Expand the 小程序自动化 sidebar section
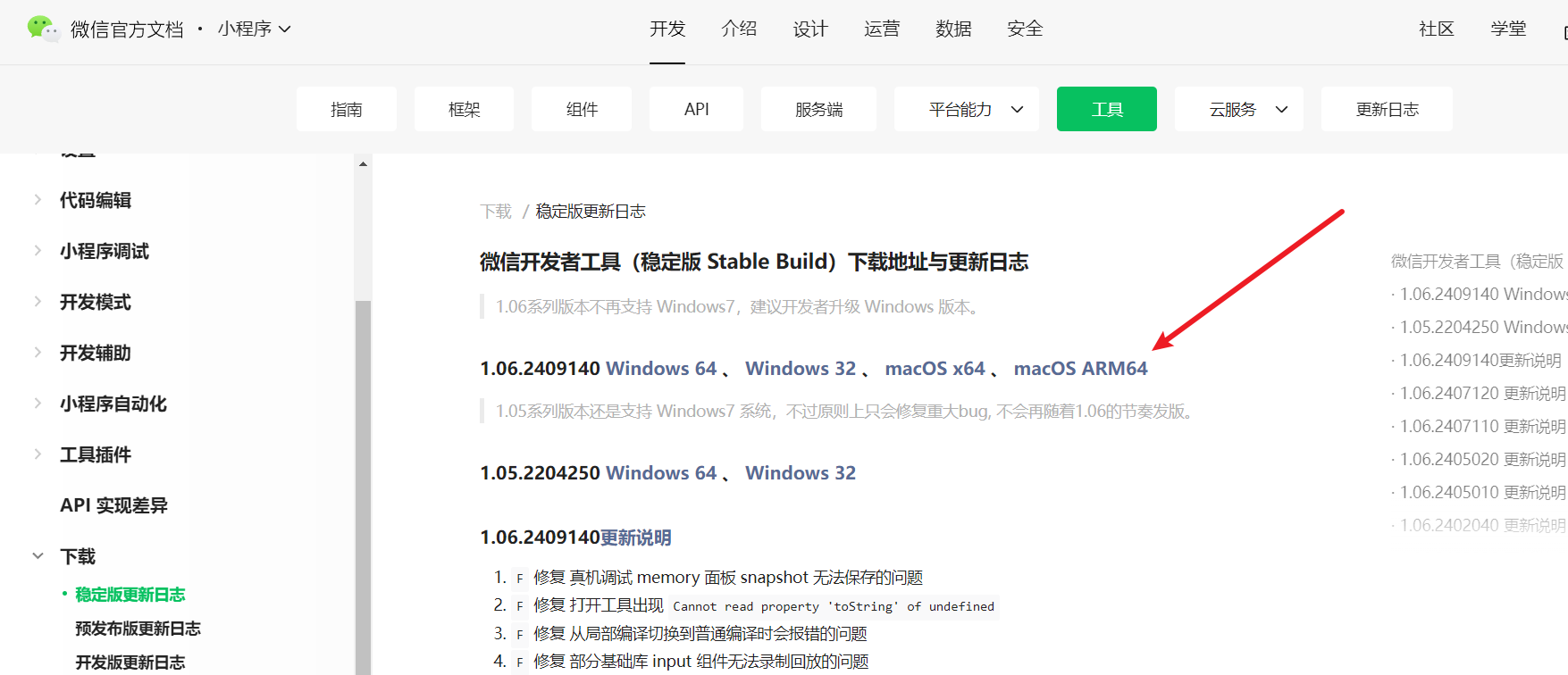 (x=113, y=404)
